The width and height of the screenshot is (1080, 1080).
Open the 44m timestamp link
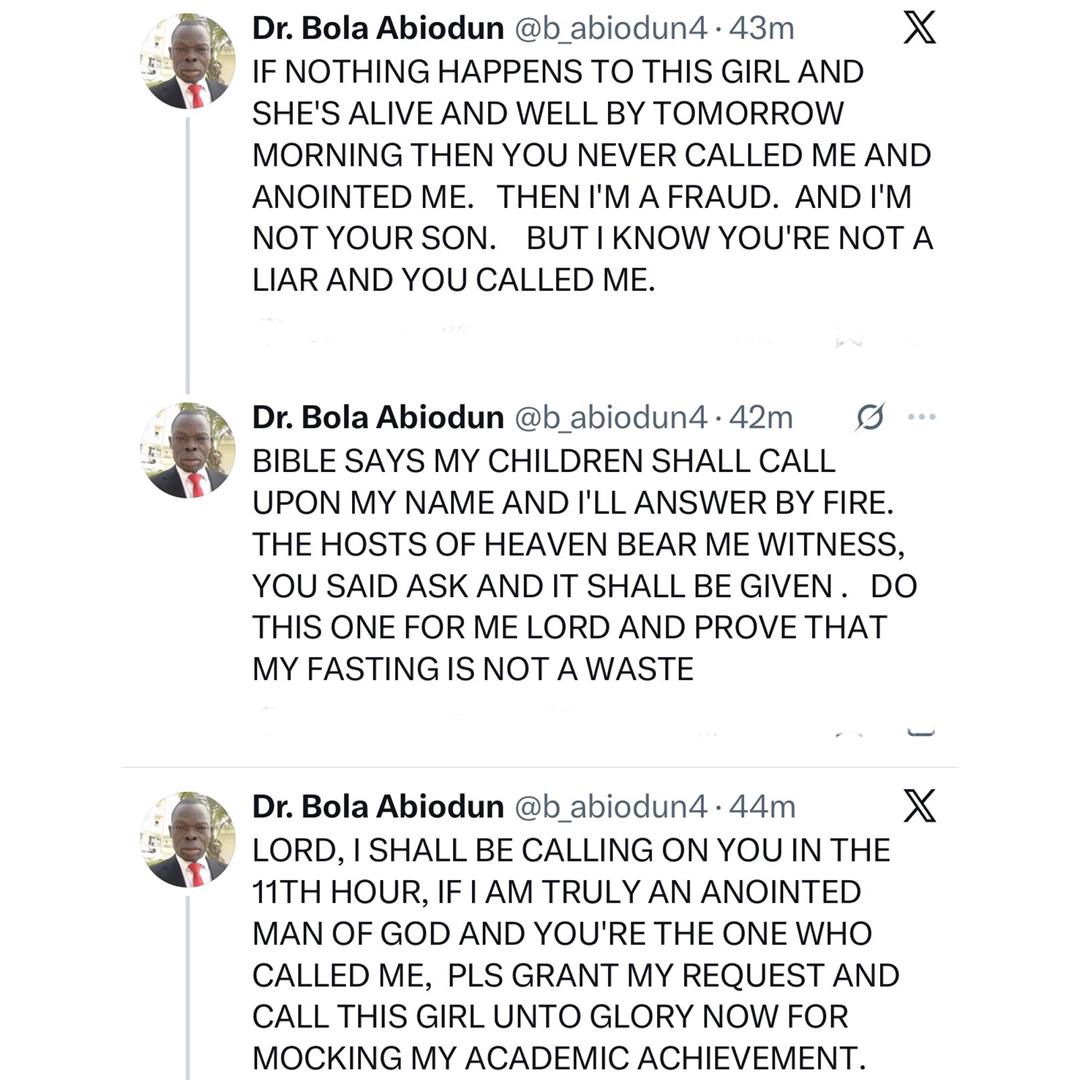click(x=763, y=806)
